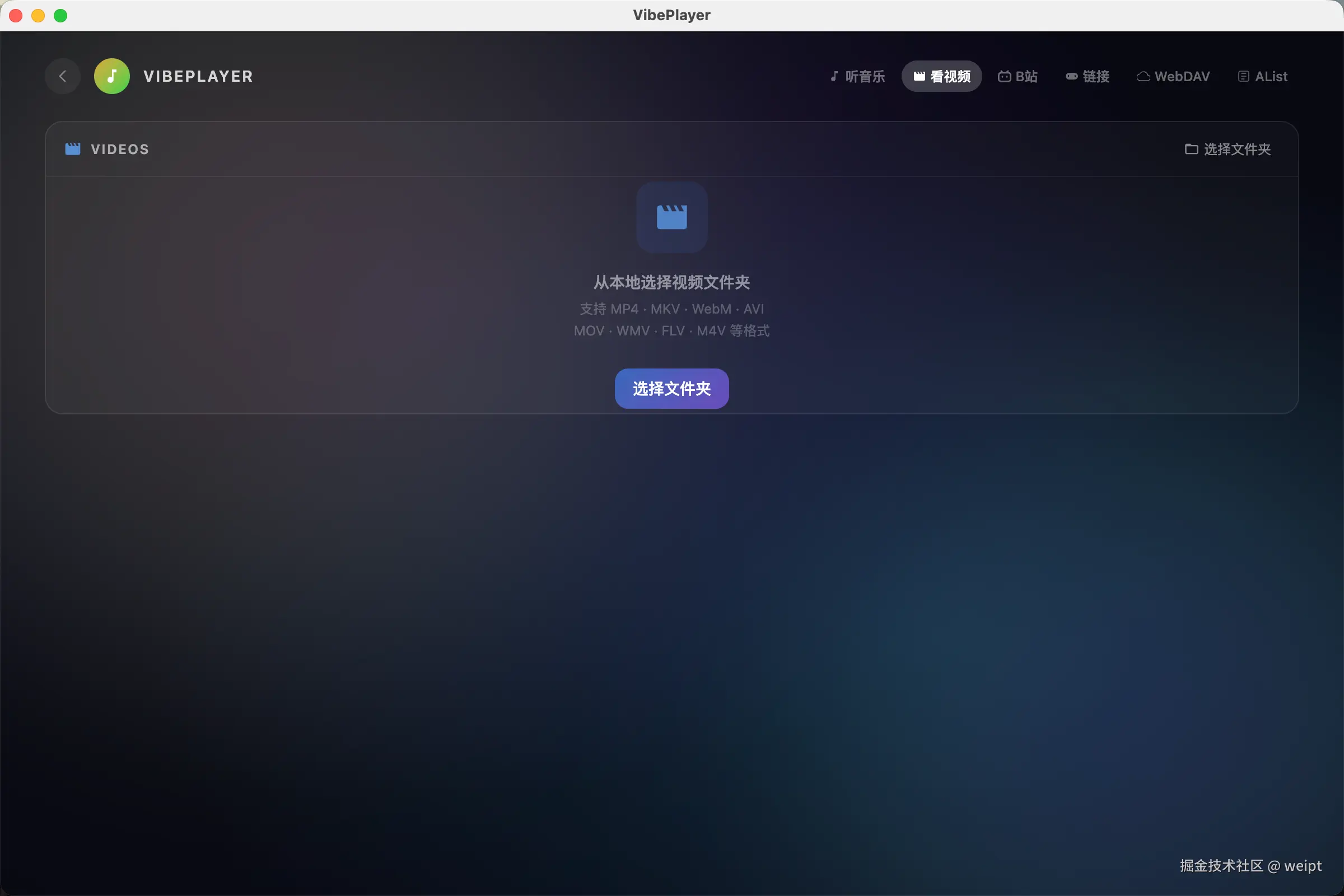The width and height of the screenshot is (1344, 896).
Task: Switch to the AList tab
Action: [1271, 76]
